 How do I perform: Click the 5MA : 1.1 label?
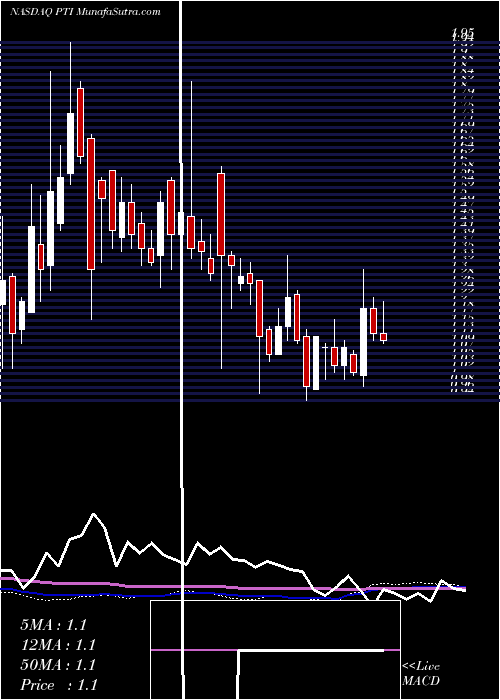[x=53, y=625]
